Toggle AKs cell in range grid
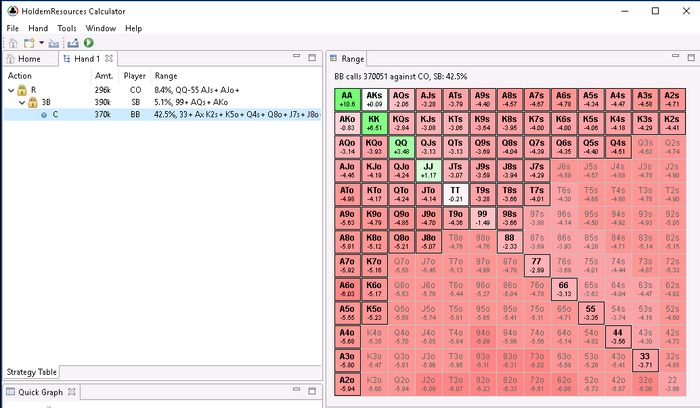Viewport: 700px width, 408px height. [374, 99]
